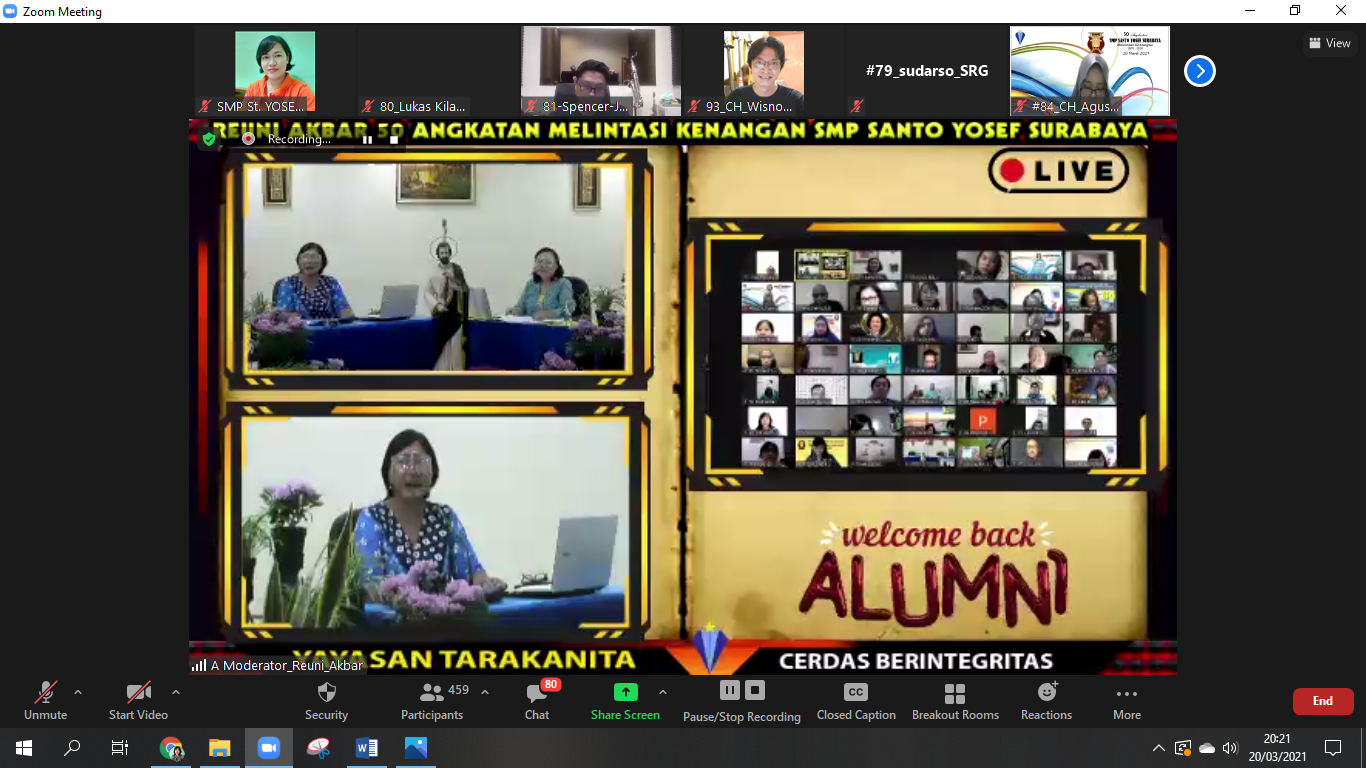Select #84_CH_Agus... video thumbnail
Image resolution: width=1366 pixels, height=768 pixels.
(x=1090, y=71)
